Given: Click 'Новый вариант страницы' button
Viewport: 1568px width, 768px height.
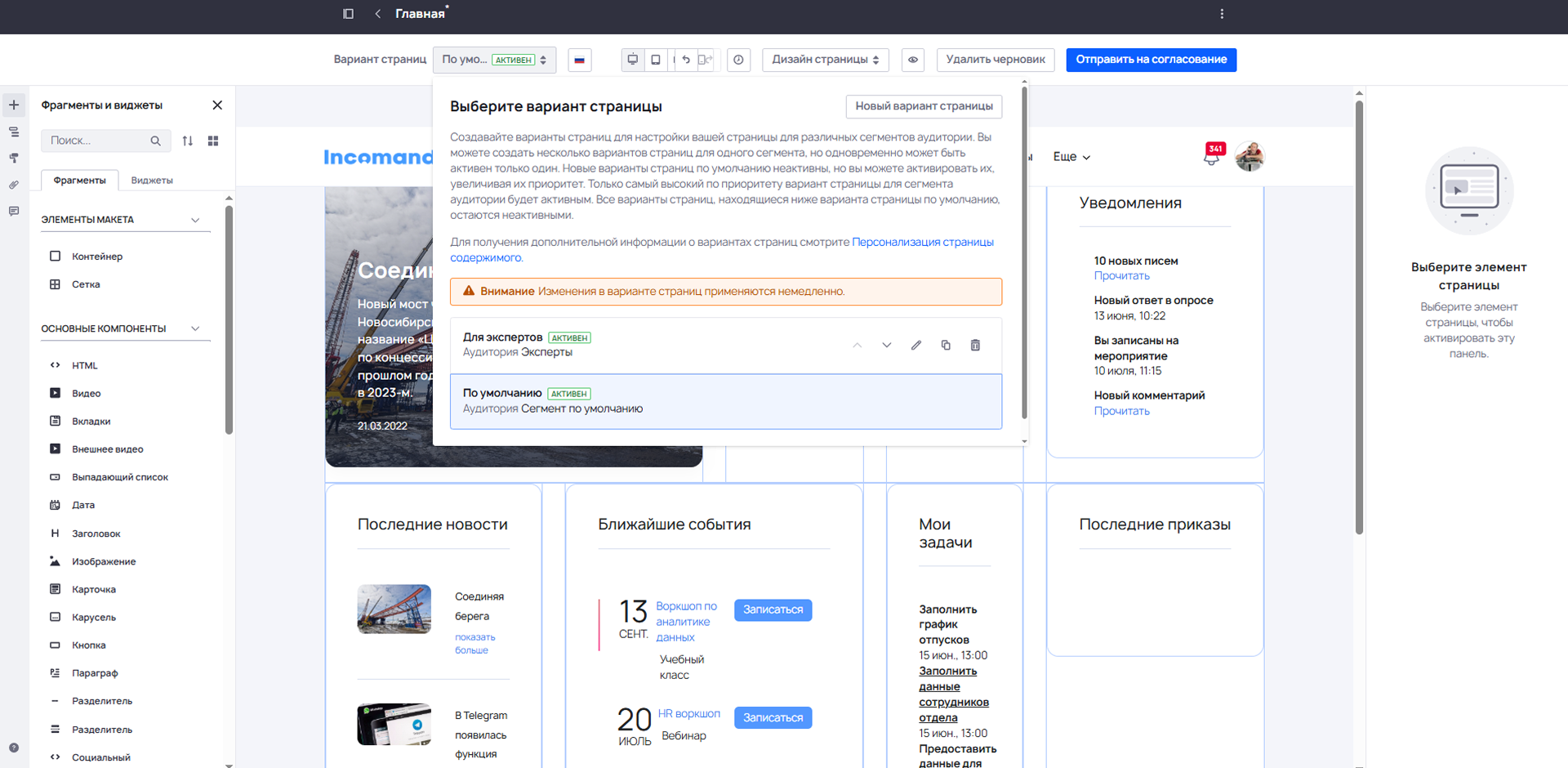Looking at the screenshot, I should pyautogui.click(x=924, y=106).
